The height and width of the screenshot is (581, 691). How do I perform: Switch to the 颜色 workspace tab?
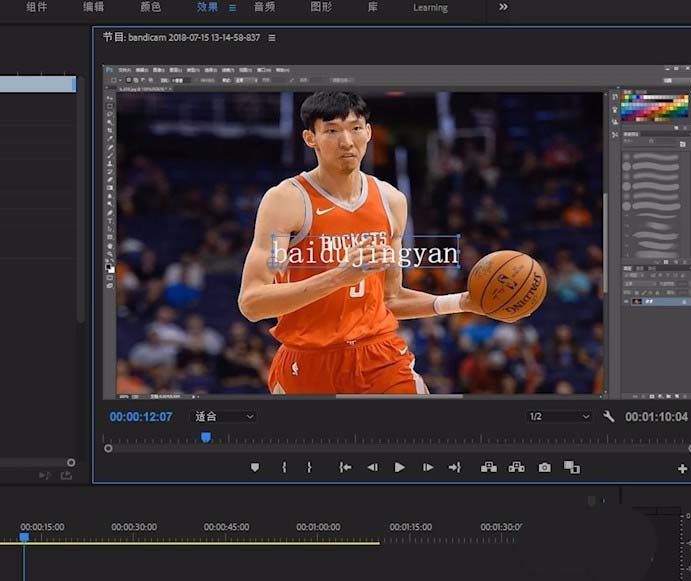(151, 7)
